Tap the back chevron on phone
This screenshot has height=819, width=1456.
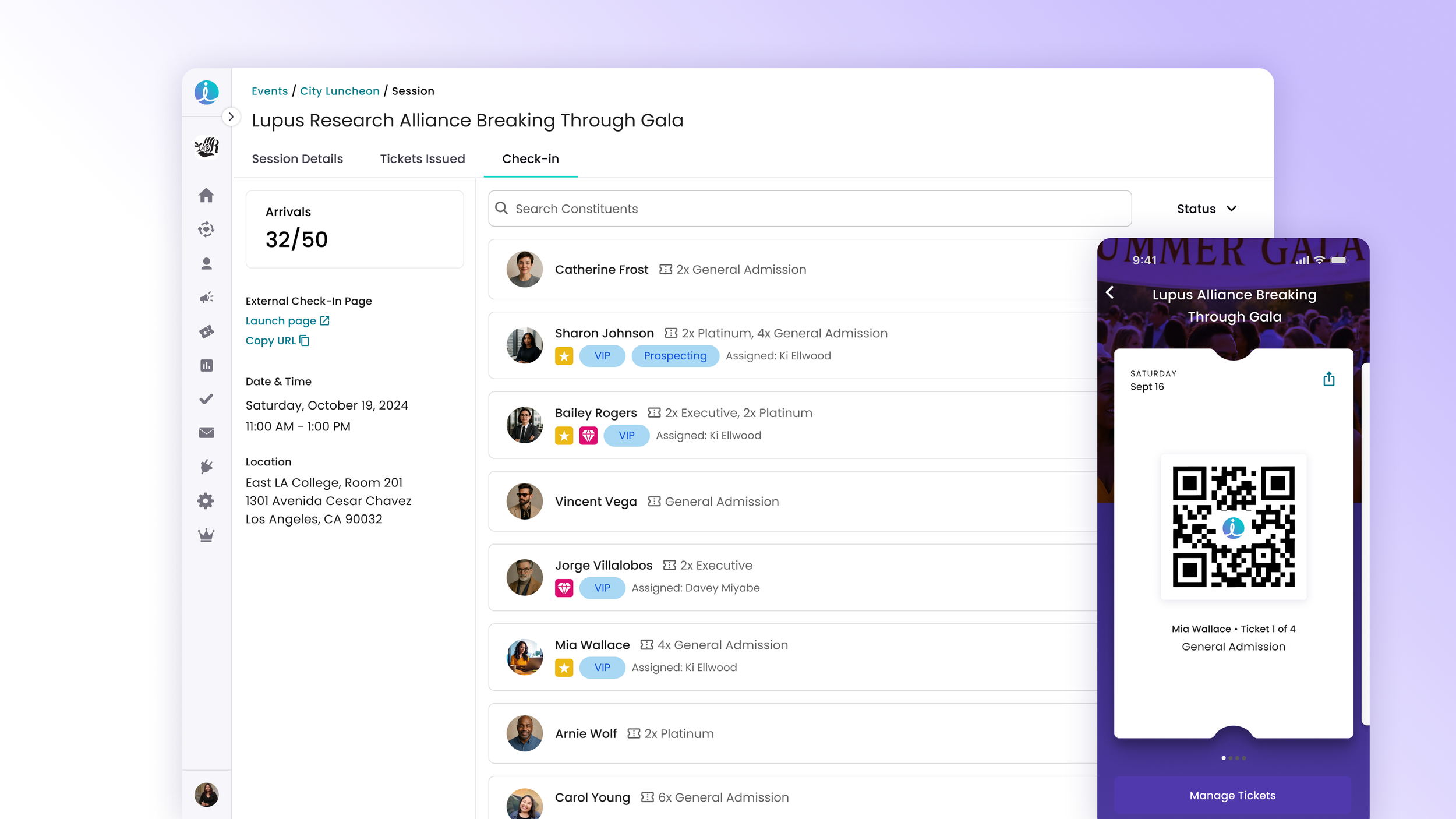[x=1110, y=292]
